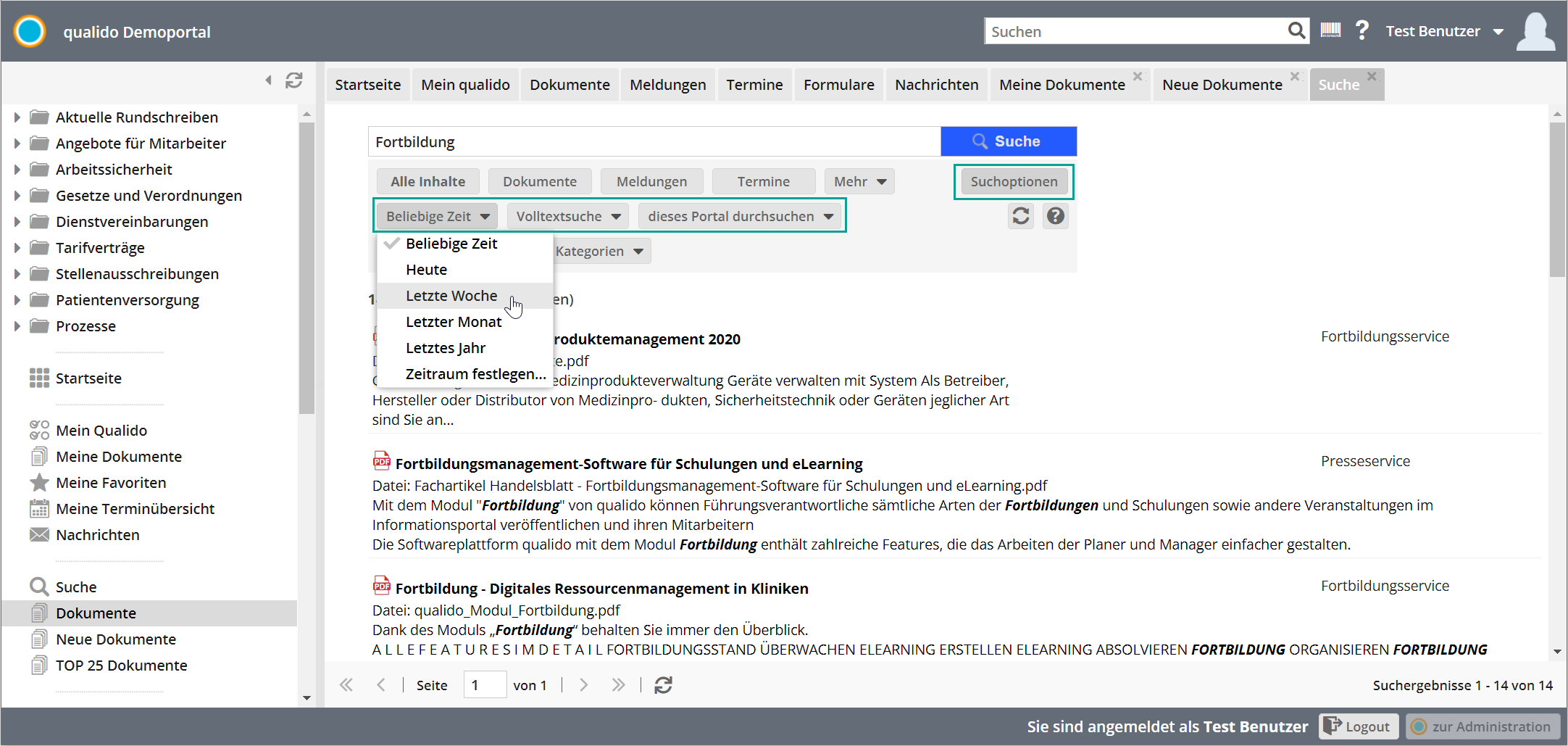Collapse the sidebar with the arrow icon
This screenshot has height=746, width=1568.
click(269, 80)
